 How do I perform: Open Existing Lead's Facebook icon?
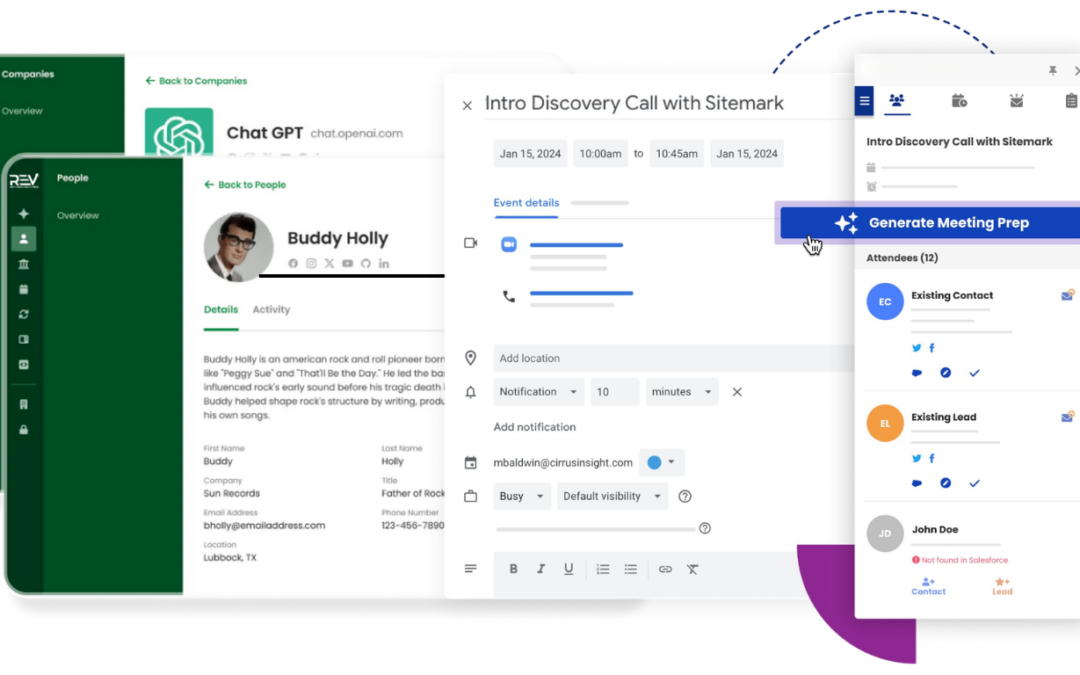[932, 458]
